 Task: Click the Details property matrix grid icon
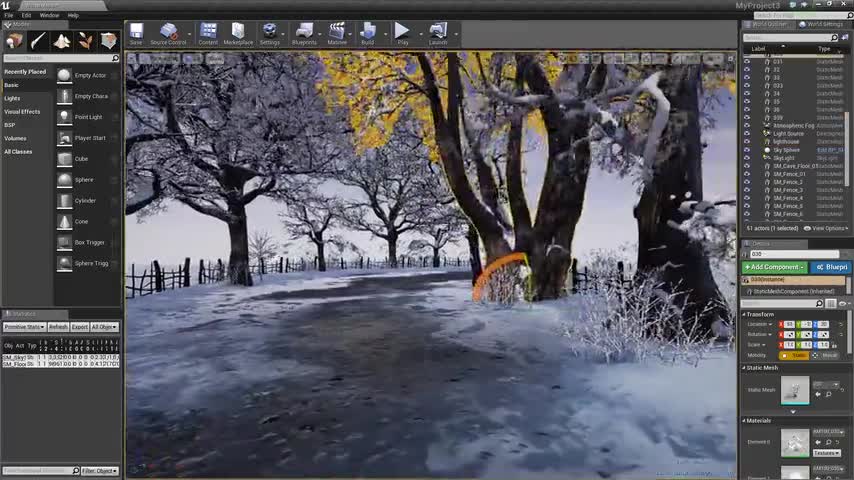coord(831,303)
